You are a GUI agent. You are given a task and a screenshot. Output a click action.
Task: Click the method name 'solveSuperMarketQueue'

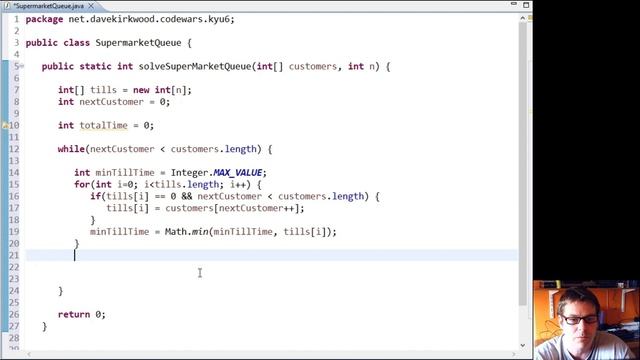195,66
